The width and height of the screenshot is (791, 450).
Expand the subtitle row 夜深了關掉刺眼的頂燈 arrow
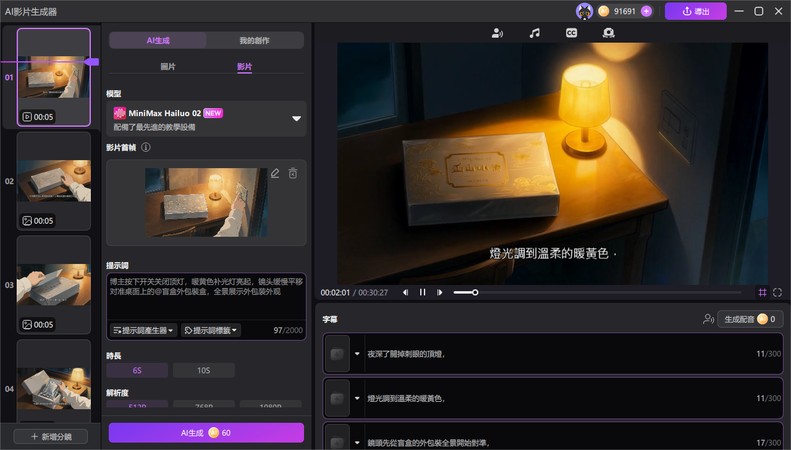pyautogui.click(x=357, y=354)
